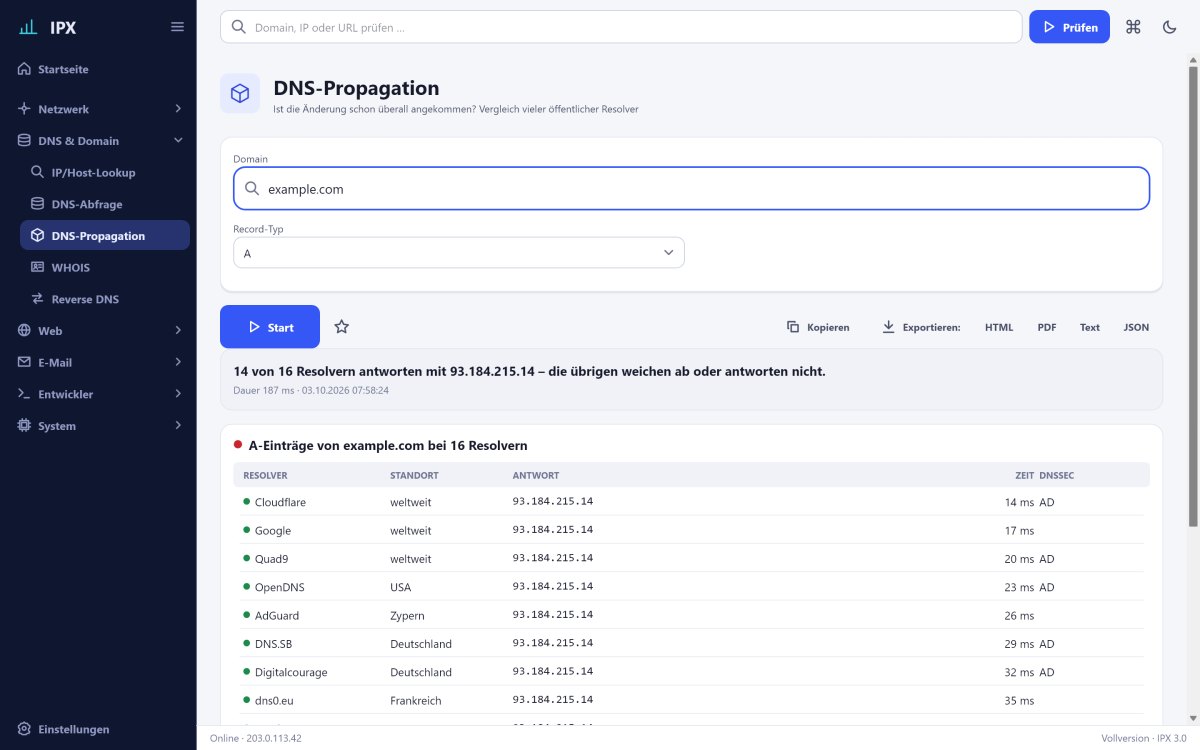Click the Startseite home icon

(x=25, y=70)
